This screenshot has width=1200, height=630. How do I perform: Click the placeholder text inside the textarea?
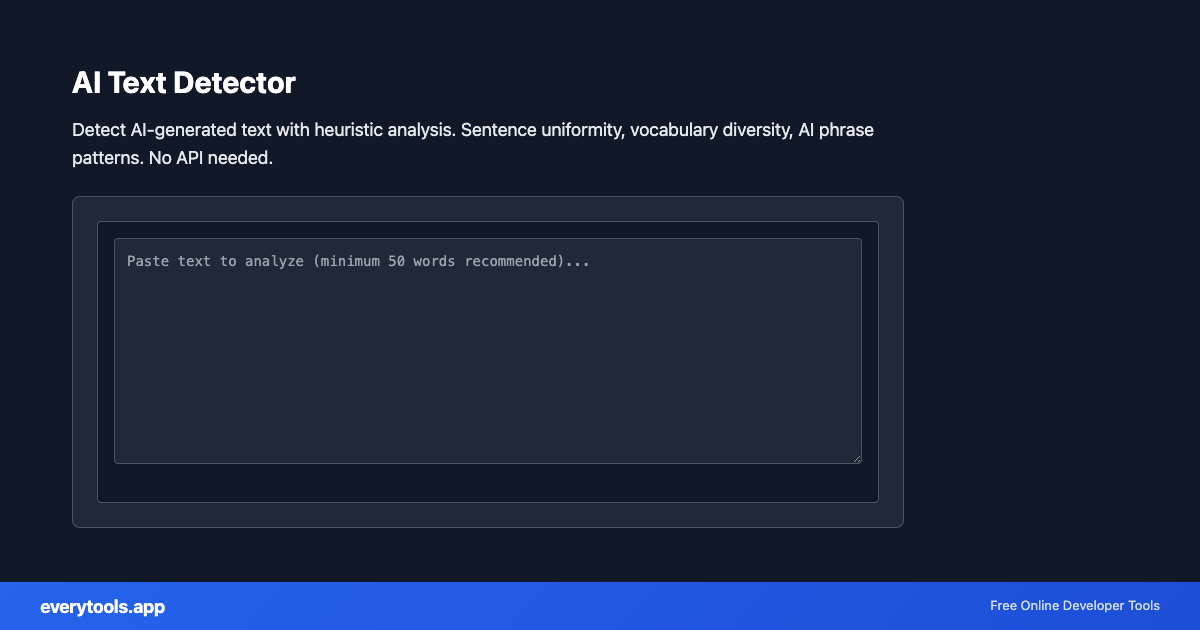(x=358, y=260)
